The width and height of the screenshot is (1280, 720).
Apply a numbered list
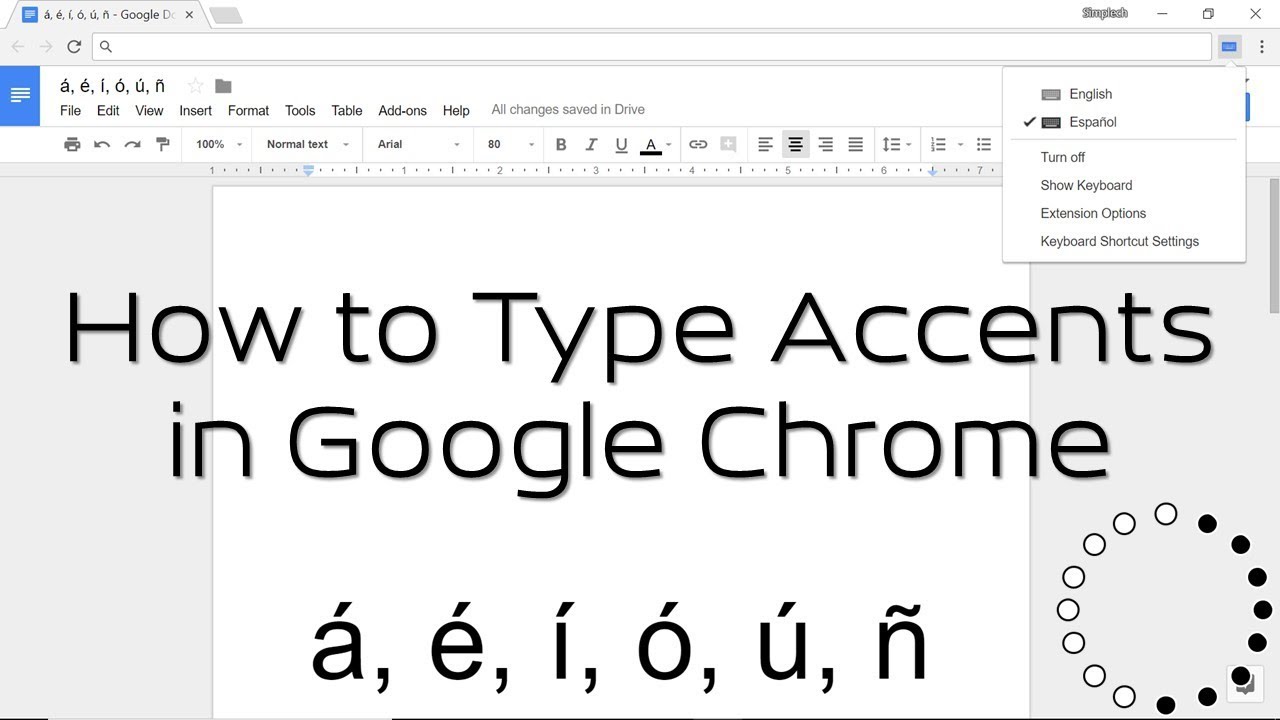click(x=938, y=144)
